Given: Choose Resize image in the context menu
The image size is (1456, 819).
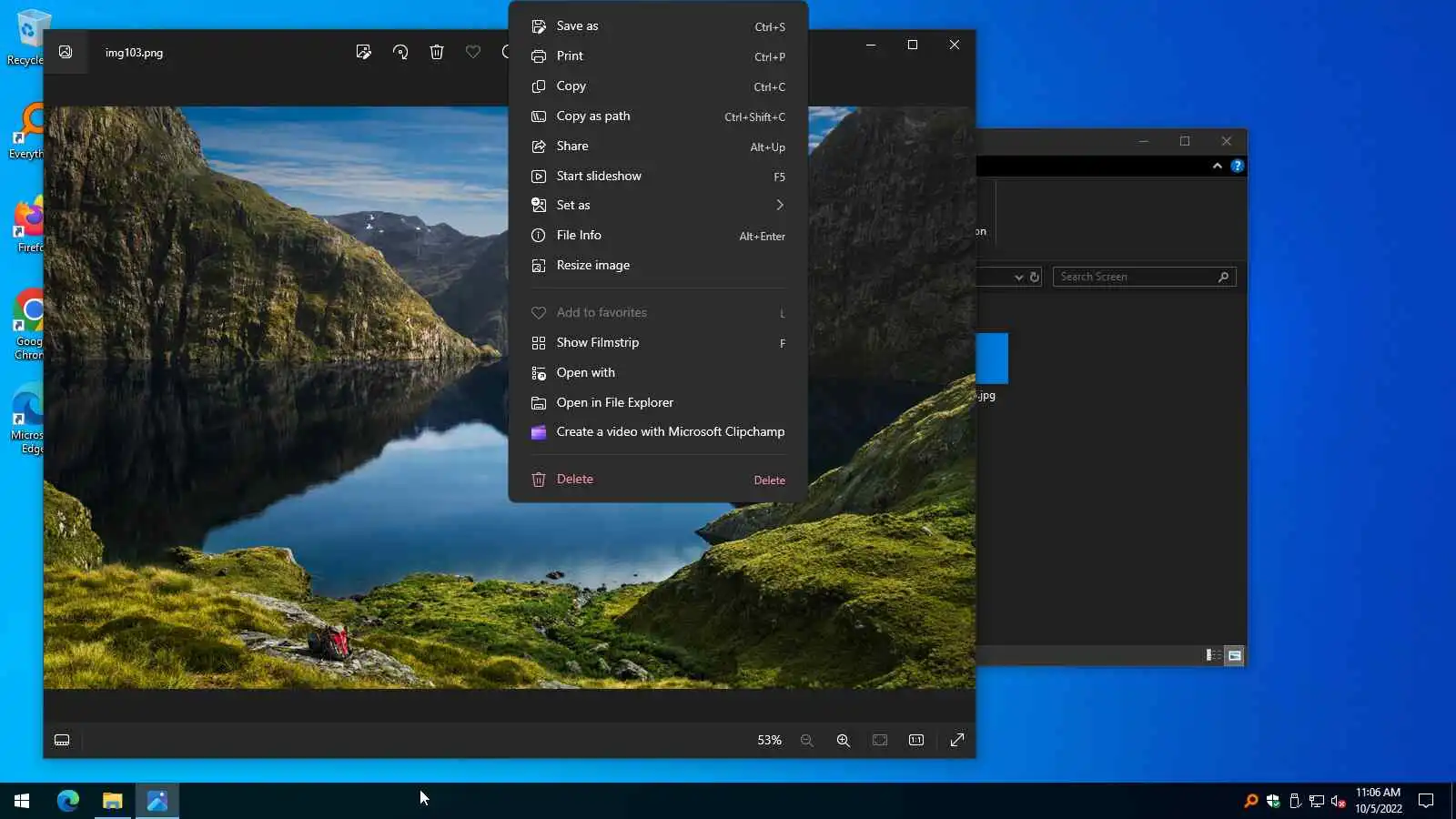Looking at the screenshot, I should point(658,266).
